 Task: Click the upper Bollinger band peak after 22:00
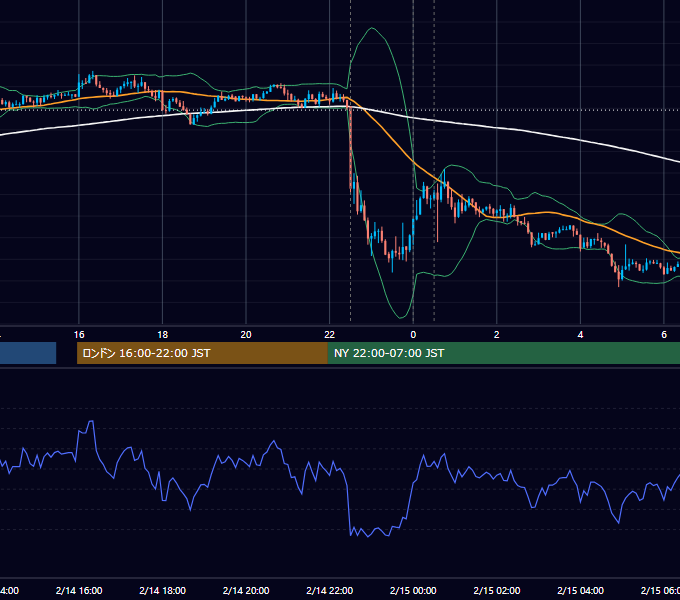(x=372, y=28)
